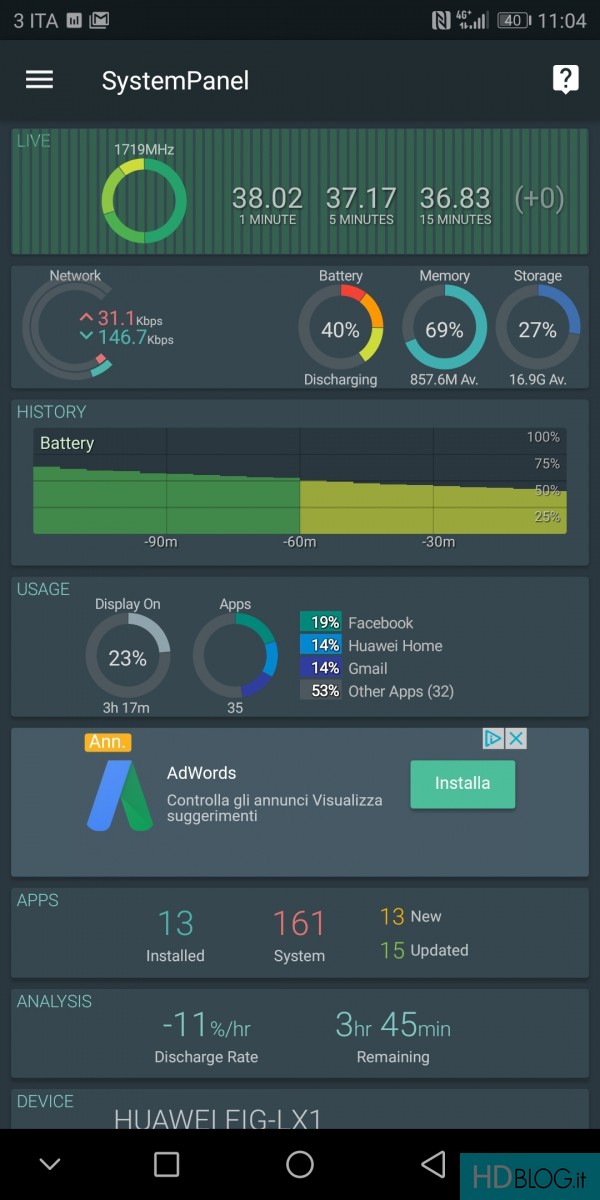Tap the Apps usage ring chart
The height and width of the screenshot is (1200, 600).
tap(235, 657)
